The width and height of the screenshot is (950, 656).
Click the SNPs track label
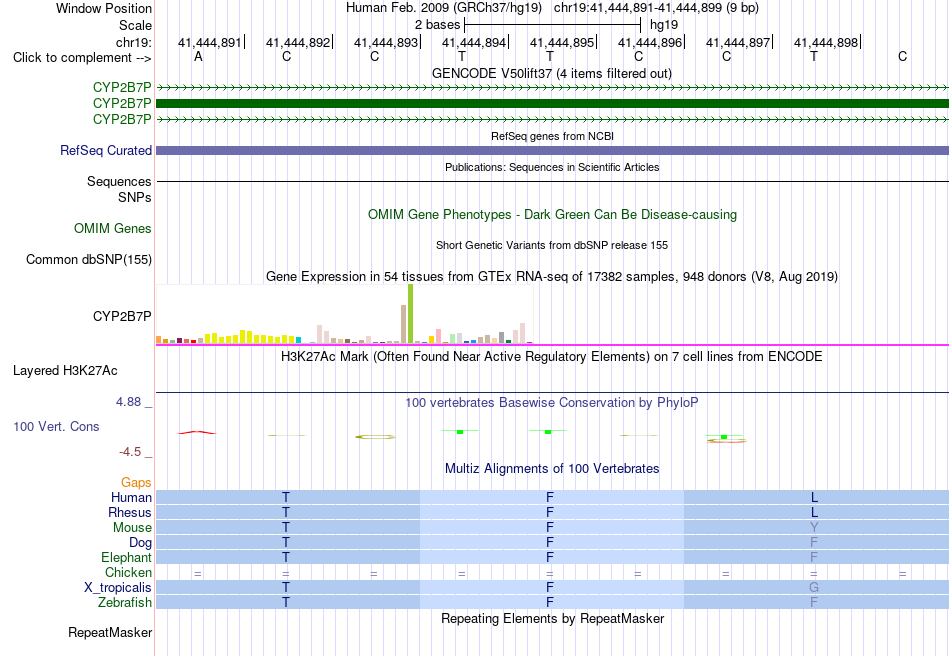[135, 197]
